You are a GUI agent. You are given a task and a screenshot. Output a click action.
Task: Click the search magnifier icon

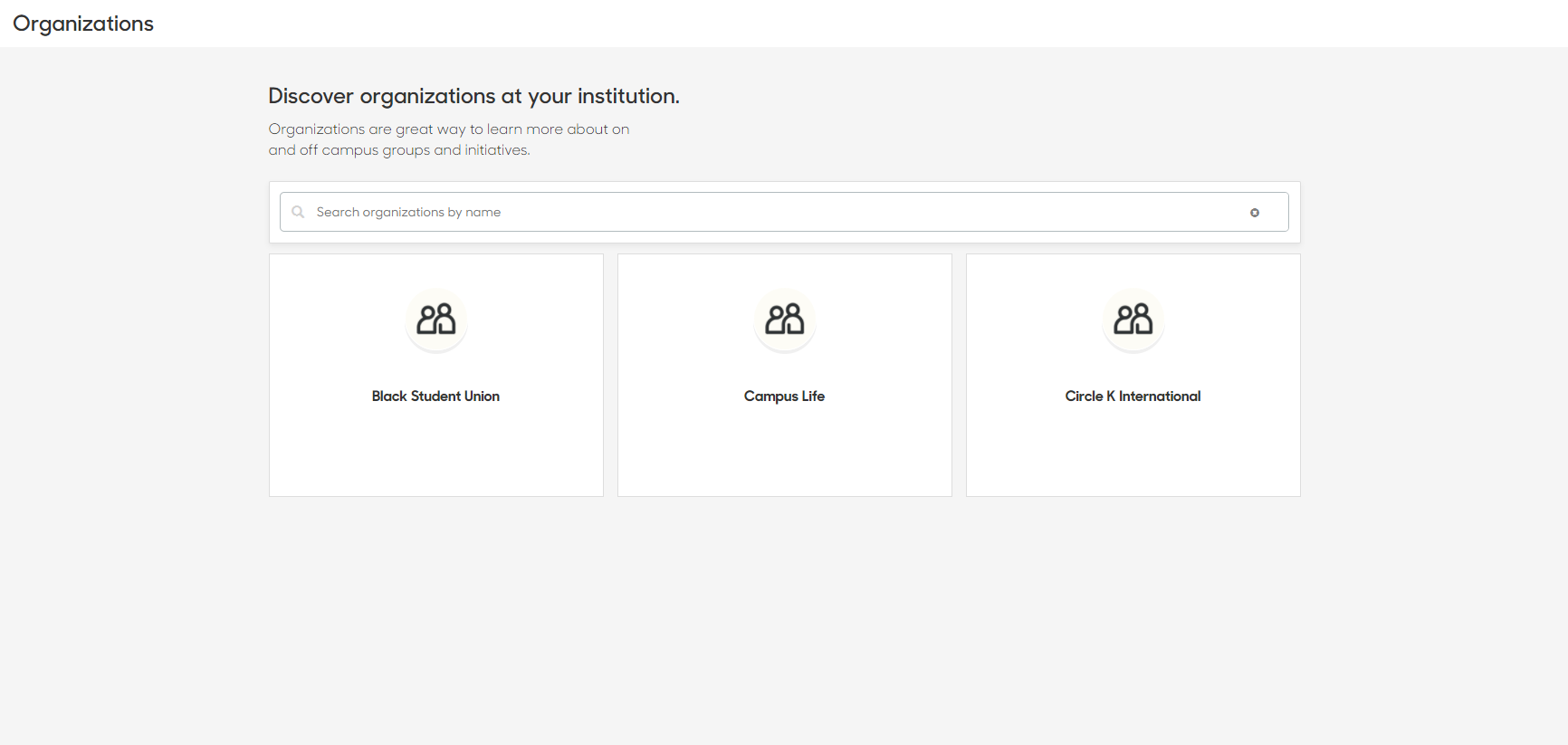(298, 212)
